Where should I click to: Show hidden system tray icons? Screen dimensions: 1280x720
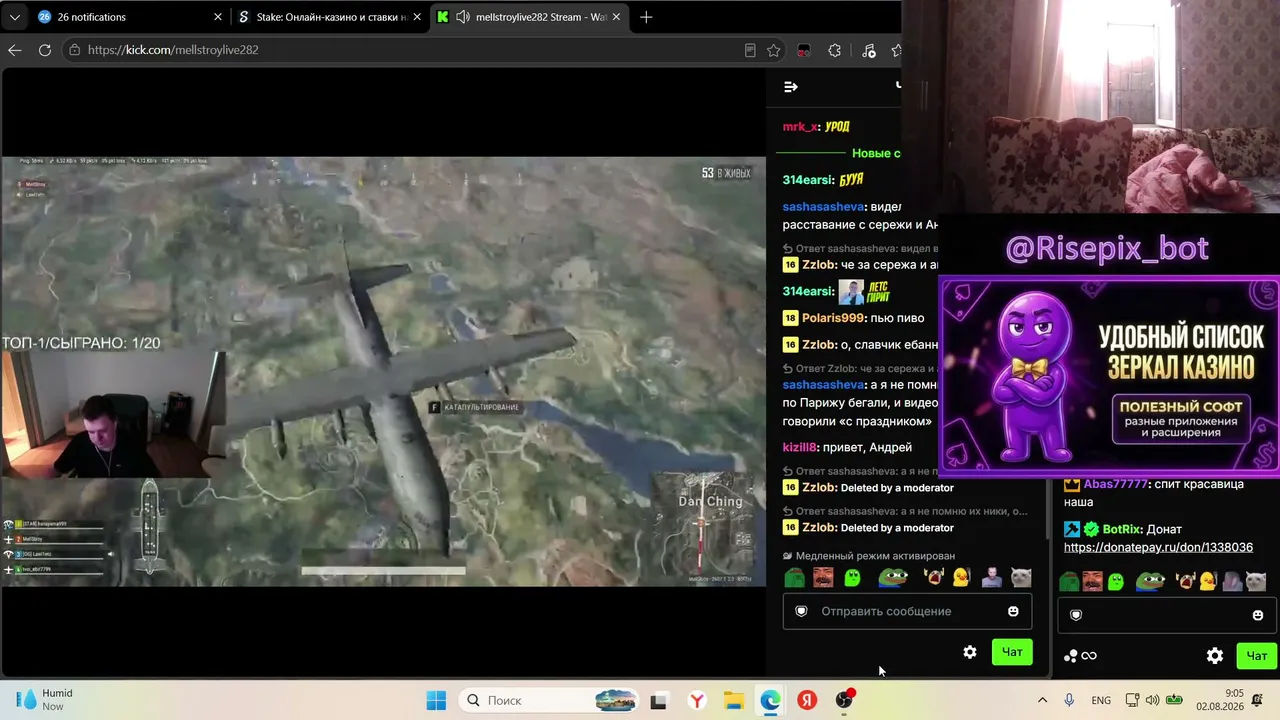pyautogui.click(x=1042, y=701)
